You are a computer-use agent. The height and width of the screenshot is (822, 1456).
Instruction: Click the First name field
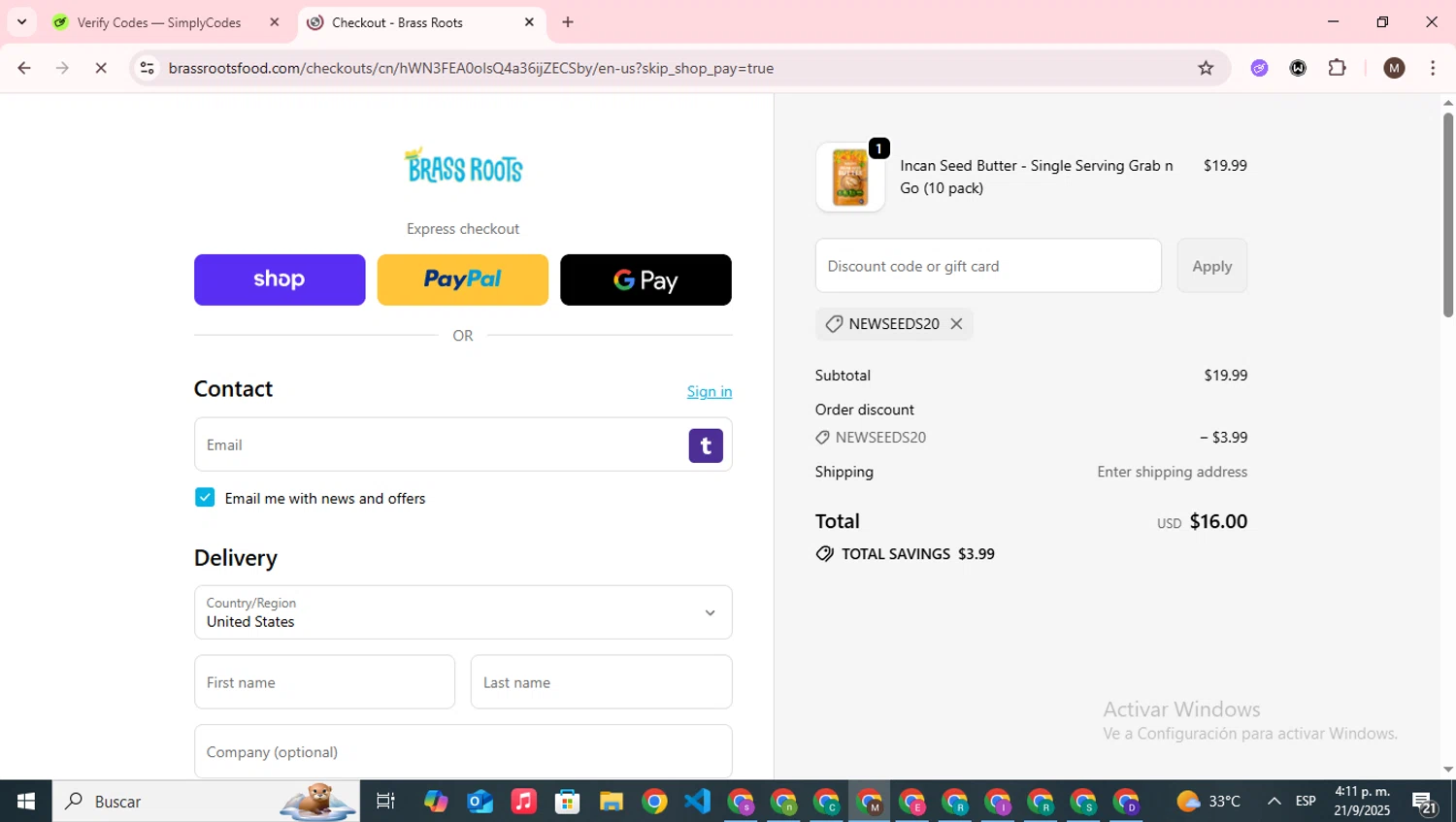click(324, 682)
